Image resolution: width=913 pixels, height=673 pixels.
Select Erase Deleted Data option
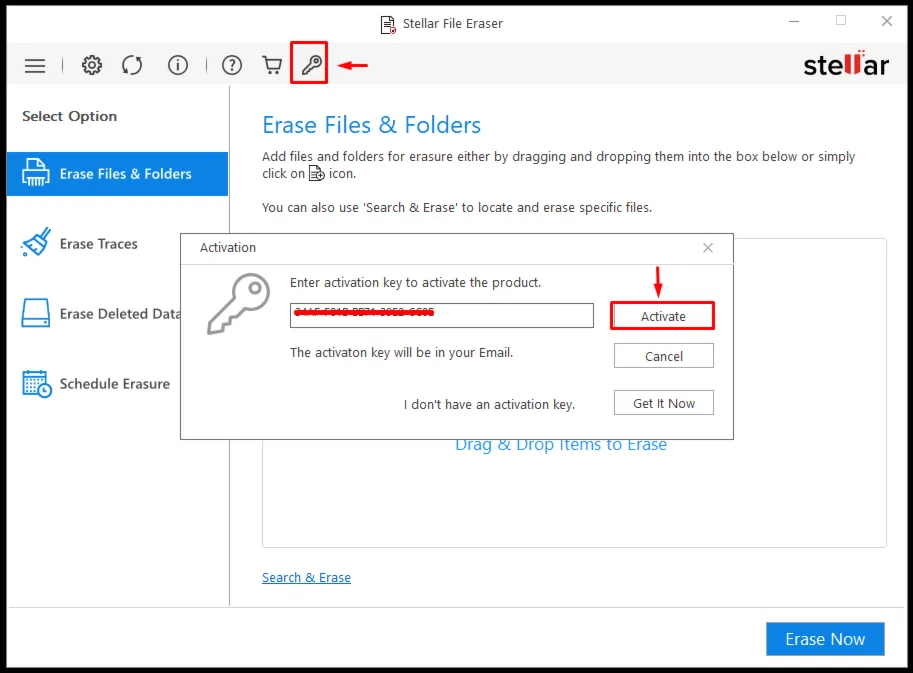coord(99,314)
